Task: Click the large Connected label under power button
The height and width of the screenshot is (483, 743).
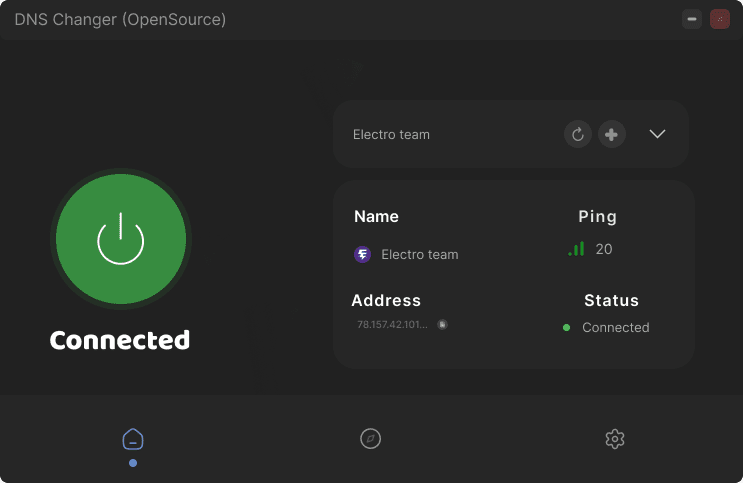Action: point(120,340)
